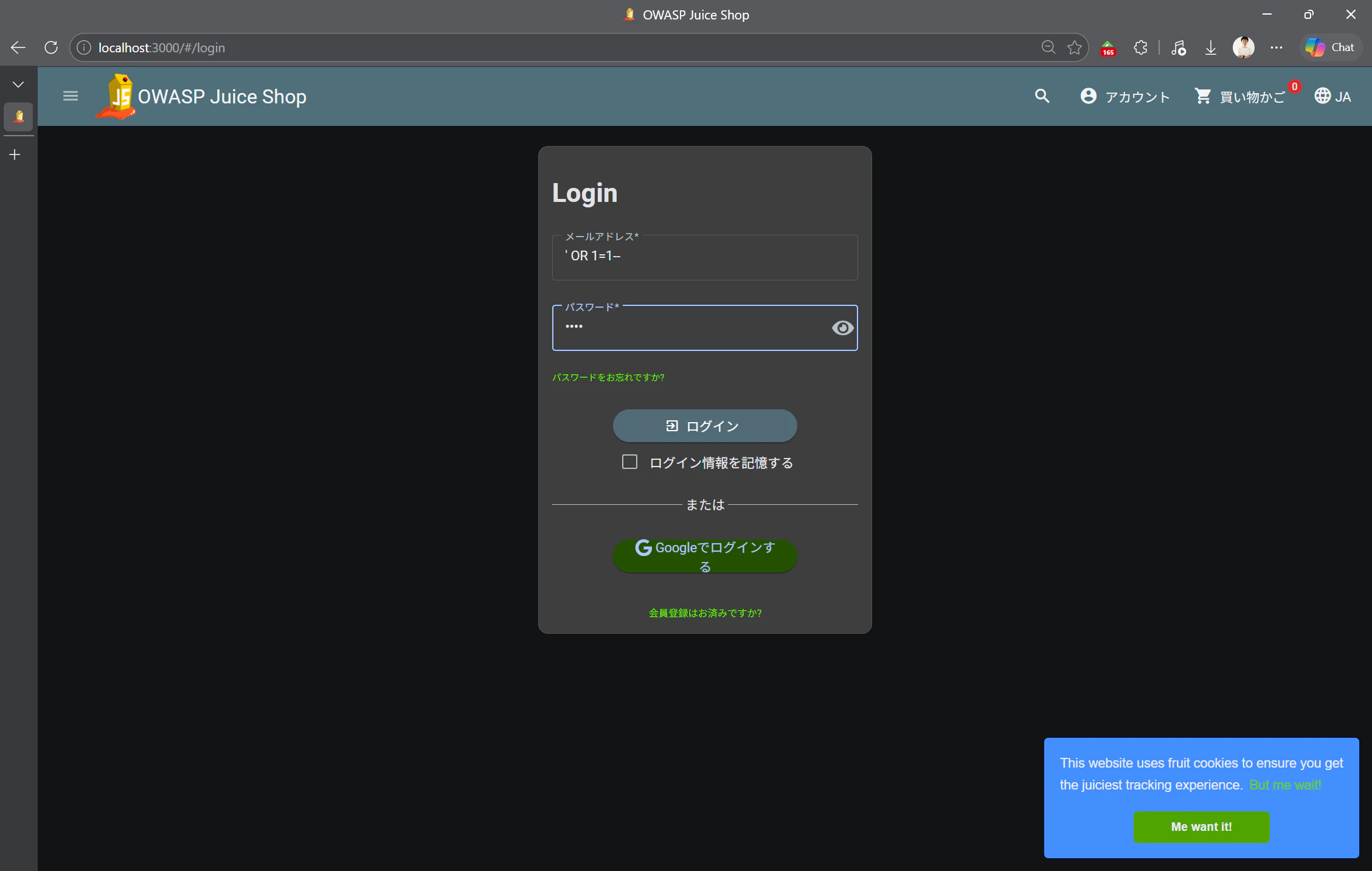
Task: Show password with the eye icon
Action: [x=842, y=328]
